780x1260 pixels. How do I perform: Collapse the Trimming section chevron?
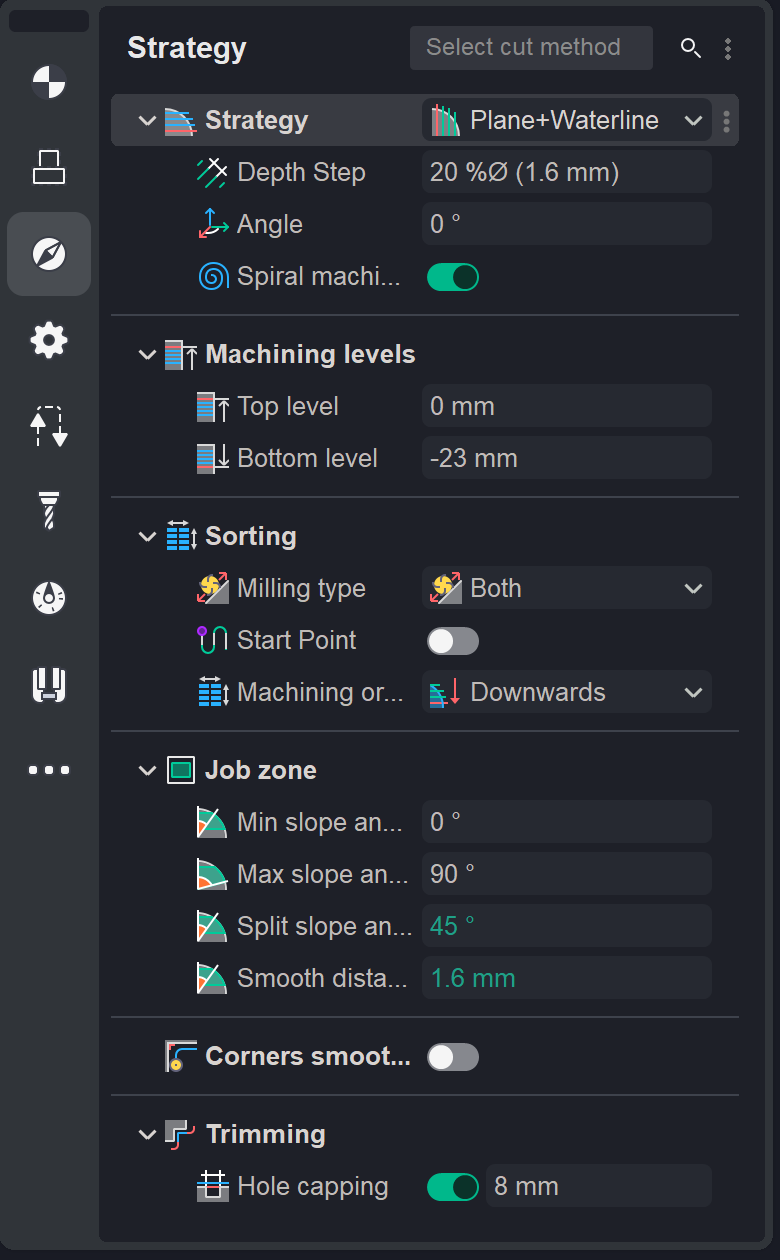coord(147,1135)
